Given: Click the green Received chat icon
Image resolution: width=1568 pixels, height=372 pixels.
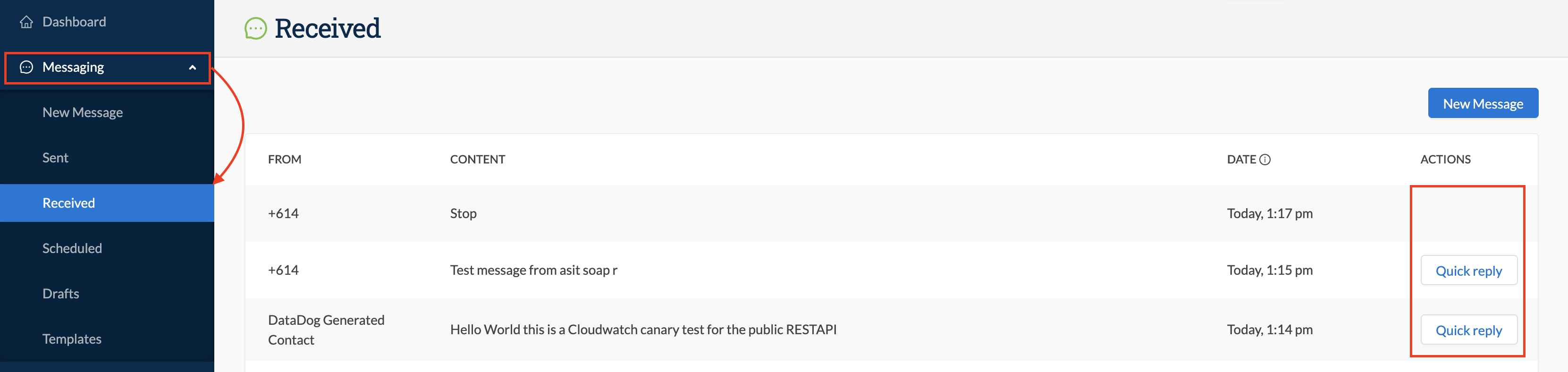Looking at the screenshot, I should coord(256,28).
